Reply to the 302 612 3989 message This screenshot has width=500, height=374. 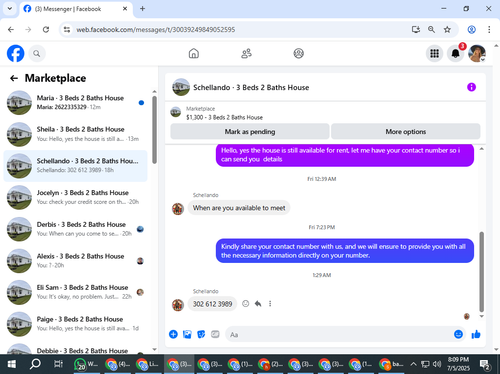point(258,304)
